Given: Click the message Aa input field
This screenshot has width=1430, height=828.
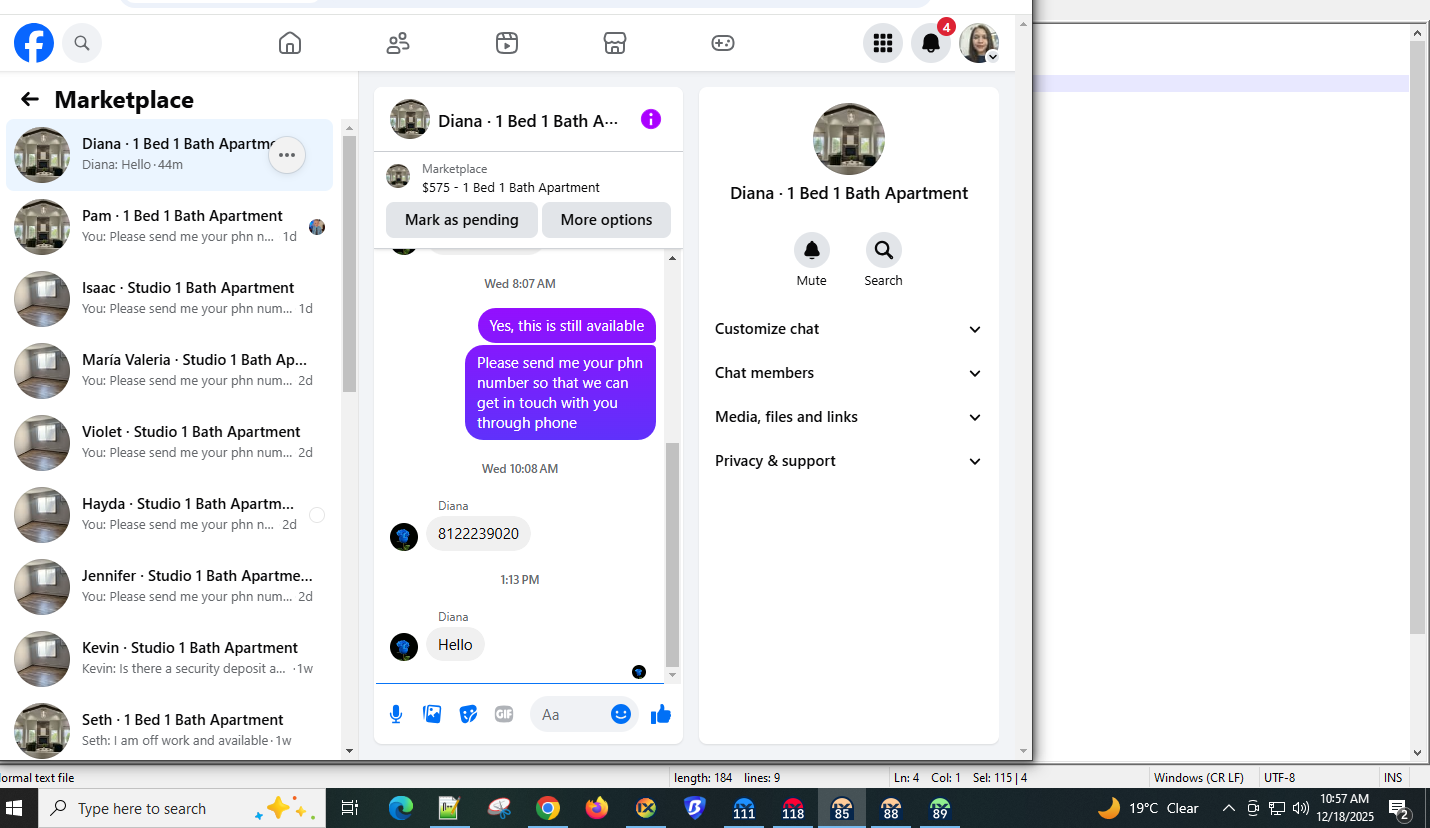Looking at the screenshot, I should (x=572, y=714).
